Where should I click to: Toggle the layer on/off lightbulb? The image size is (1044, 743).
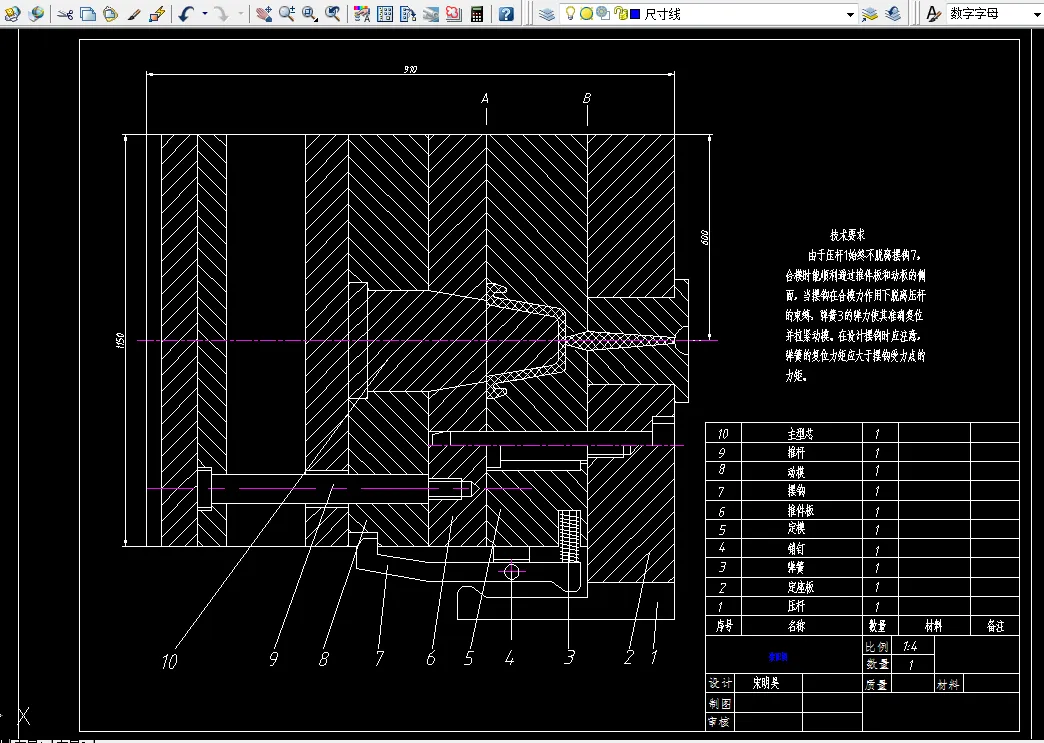570,13
